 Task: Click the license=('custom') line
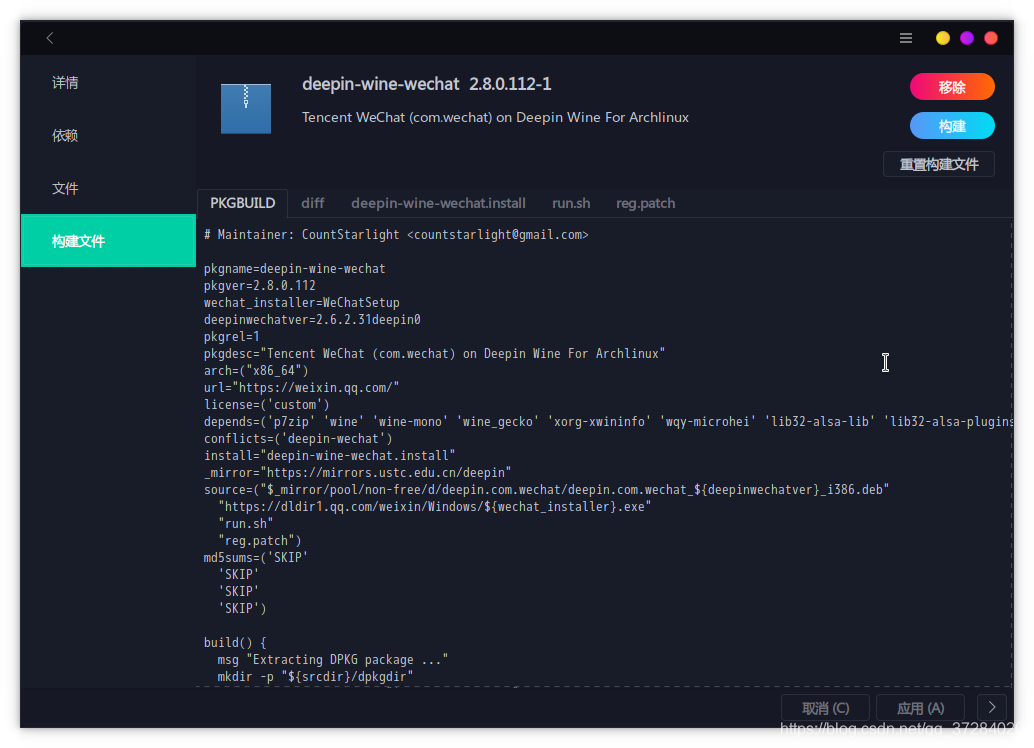point(266,404)
